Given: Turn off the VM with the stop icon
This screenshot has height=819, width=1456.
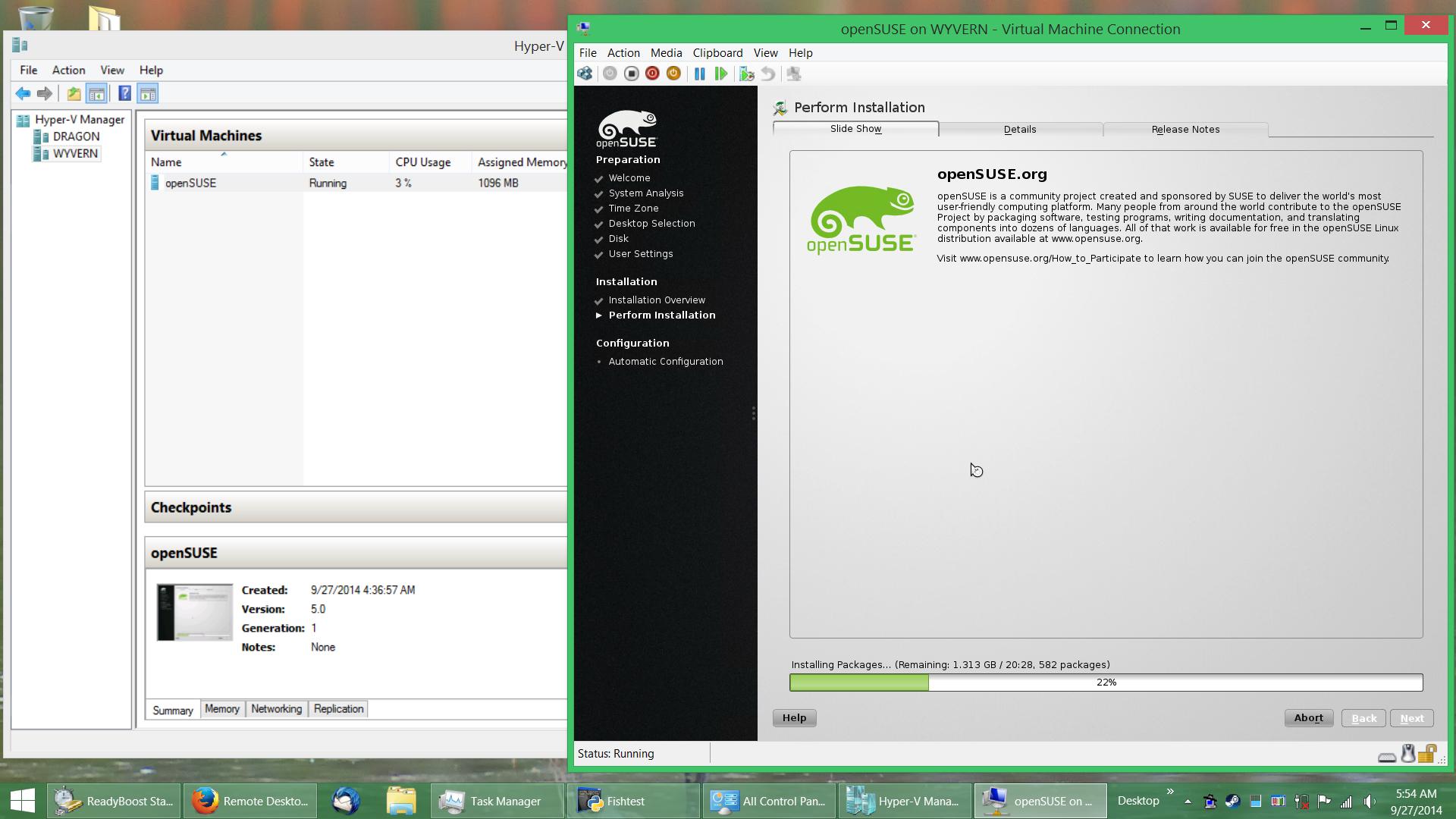Looking at the screenshot, I should tap(631, 74).
